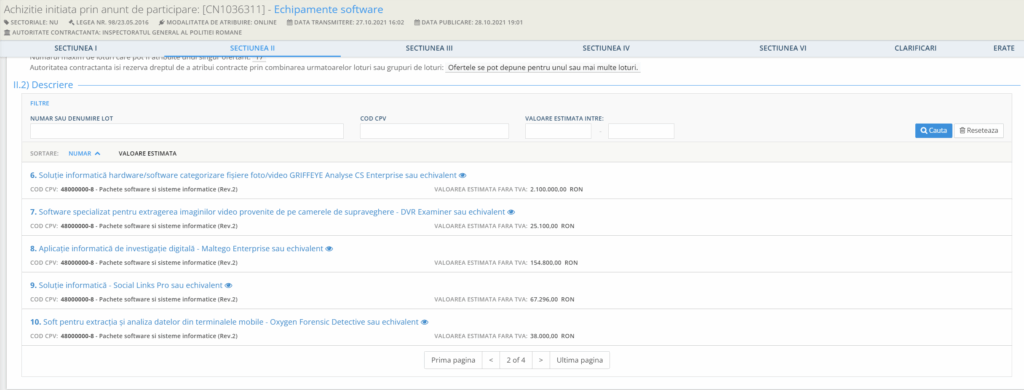Toggle the NUMAR sort arrow
Viewport: 1024px width, 390px height.
[x=97, y=154]
